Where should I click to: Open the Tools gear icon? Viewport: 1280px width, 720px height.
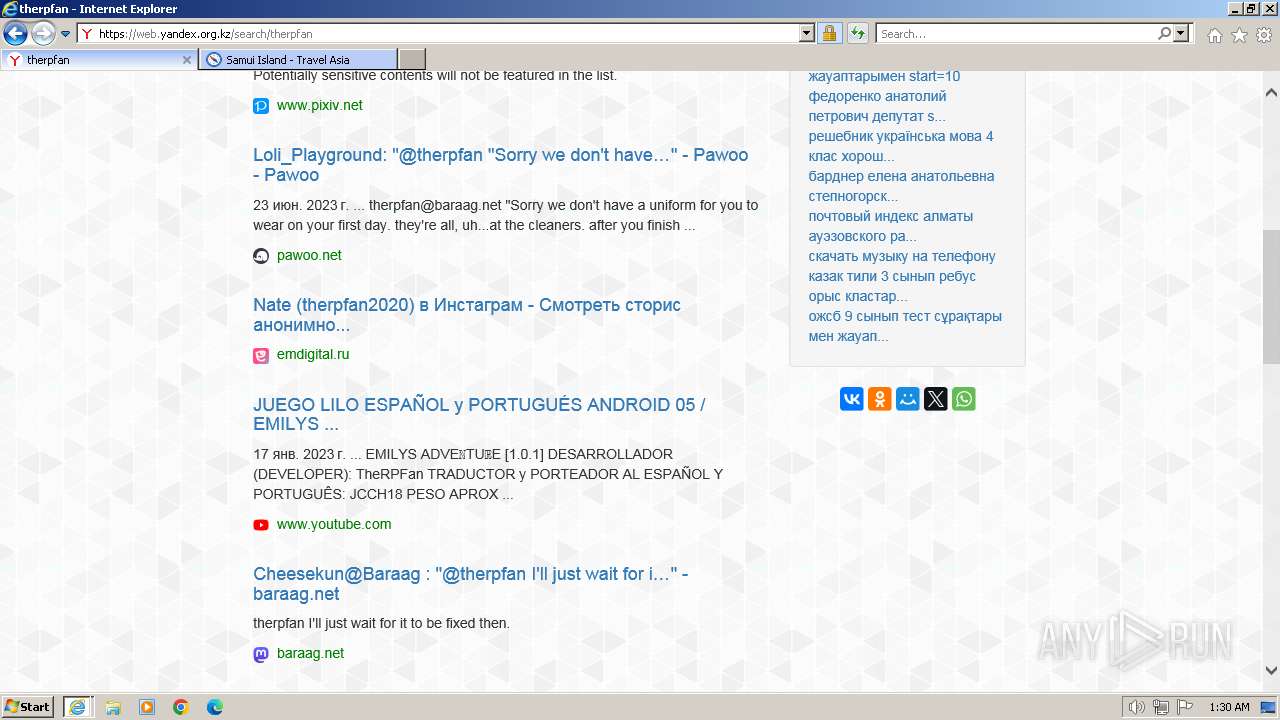1264,35
